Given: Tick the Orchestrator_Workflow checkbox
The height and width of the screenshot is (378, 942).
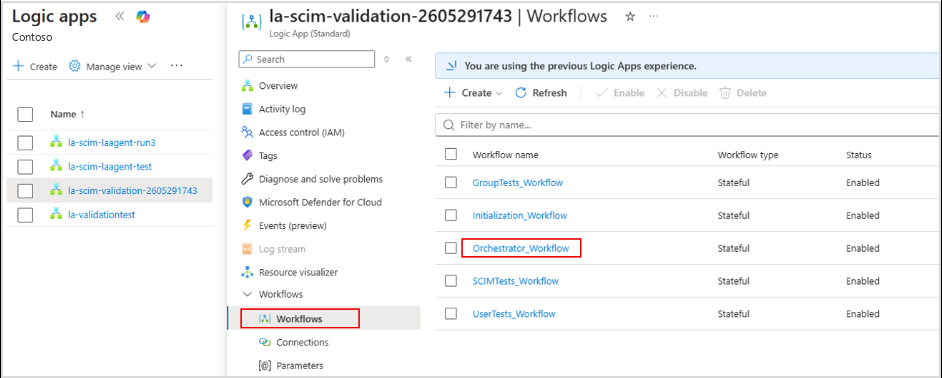Looking at the screenshot, I should [451, 248].
